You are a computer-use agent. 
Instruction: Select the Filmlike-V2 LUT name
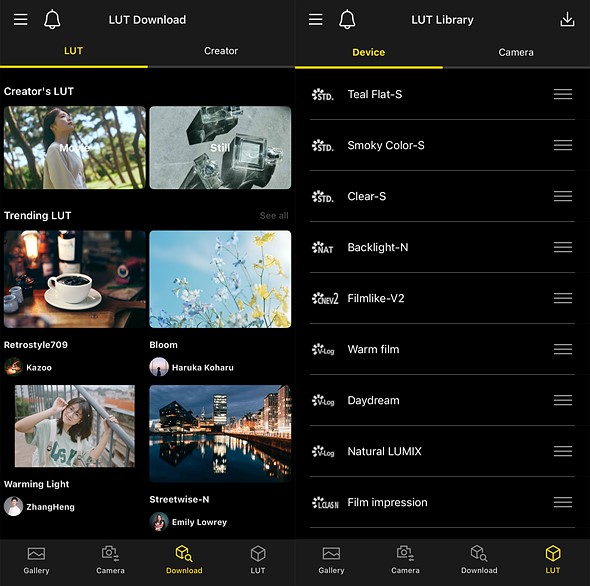click(x=376, y=298)
